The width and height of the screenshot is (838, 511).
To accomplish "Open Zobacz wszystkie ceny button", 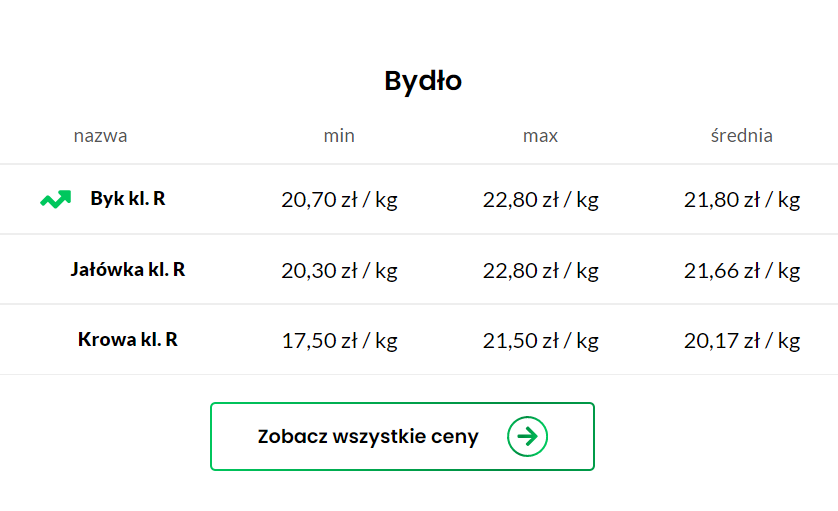I will click(402, 436).
